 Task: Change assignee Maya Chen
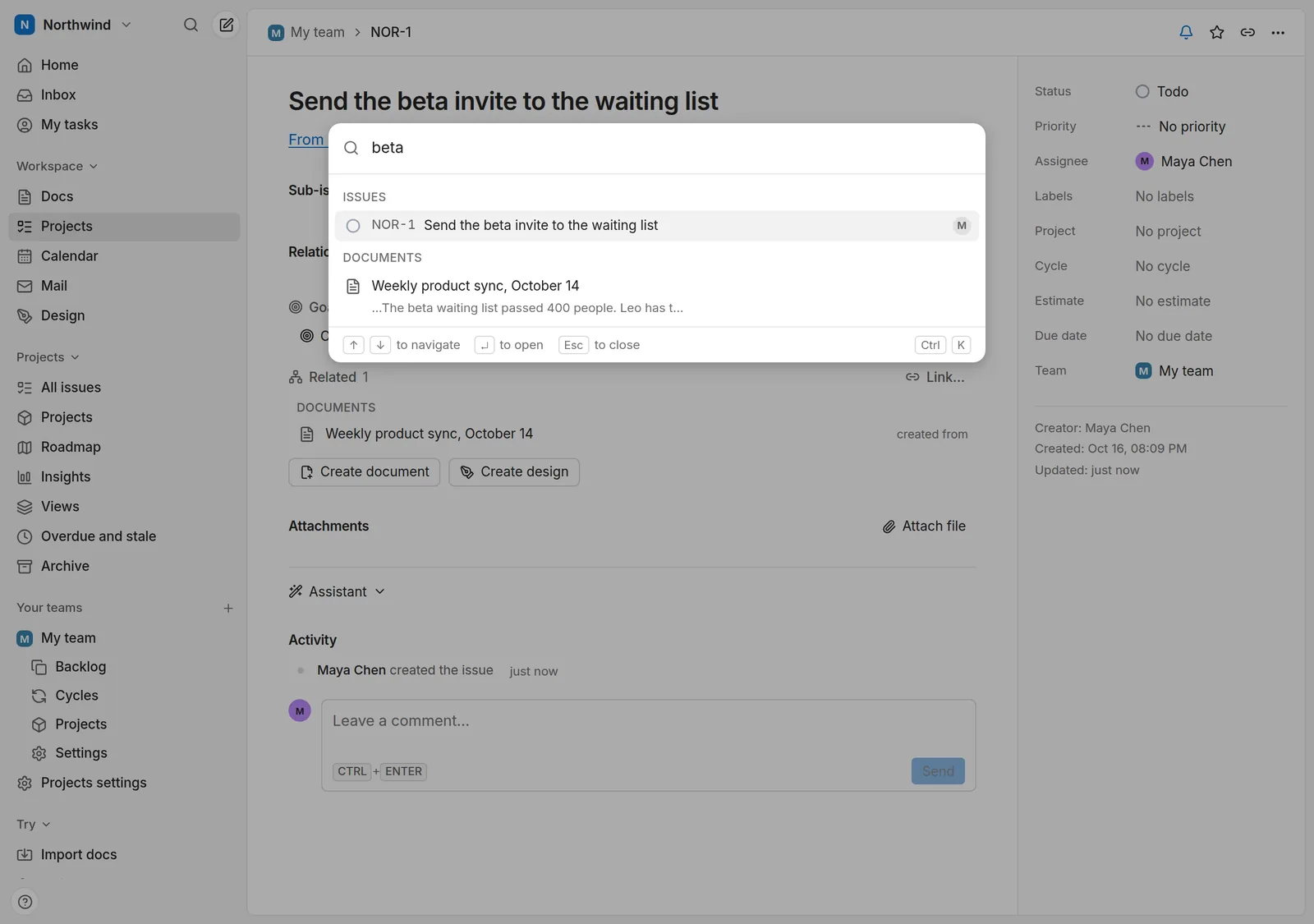(1183, 162)
